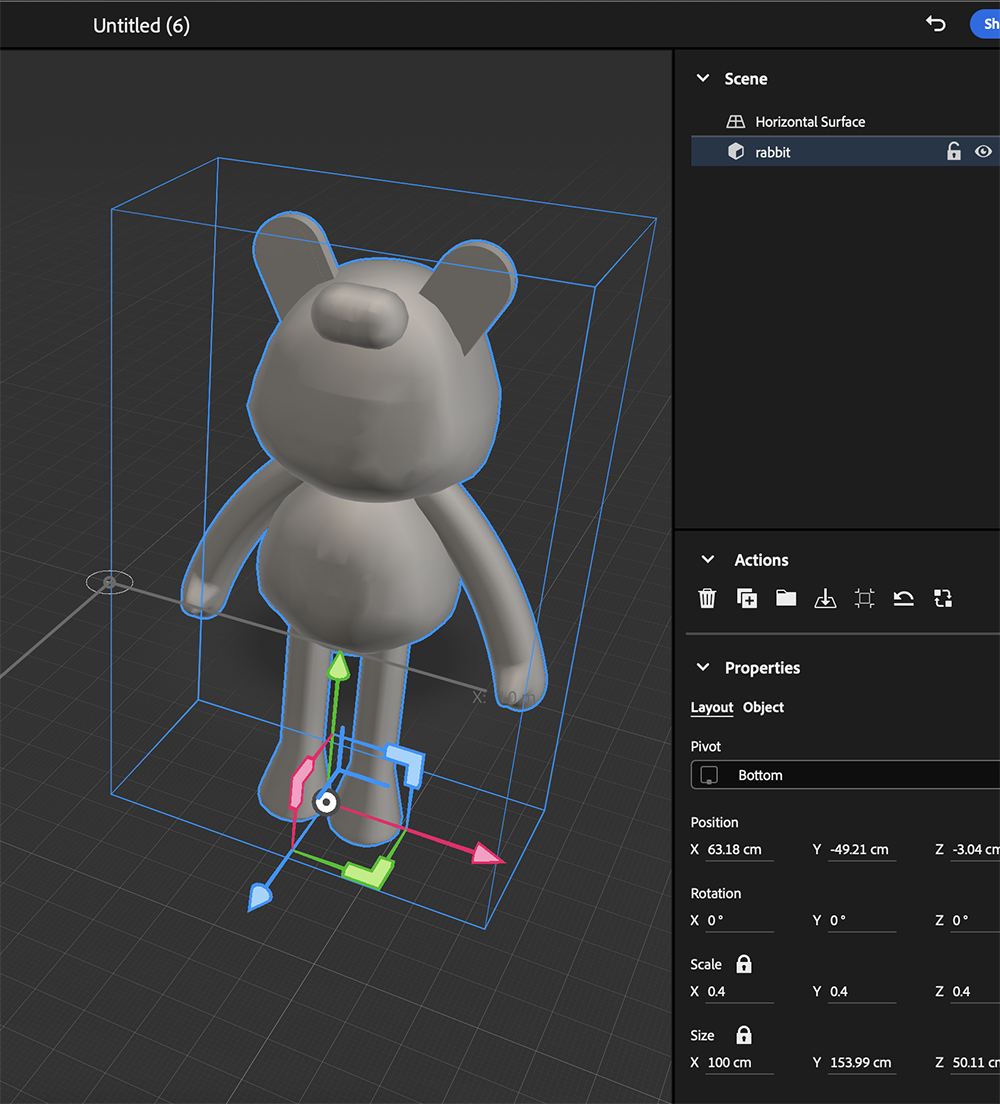
Task: Switch to the Object tab in Properties
Action: (x=763, y=707)
